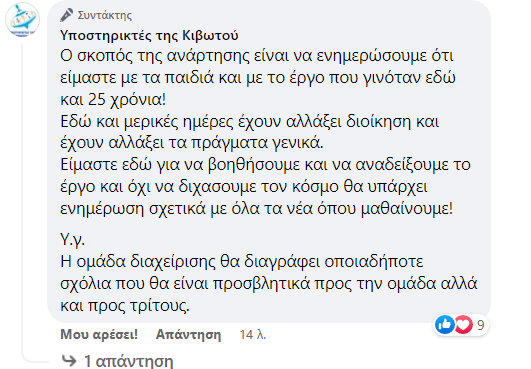The image size is (531, 369).
Task: Like the comment with Μου αρέσει!
Action: pos(99,334)
